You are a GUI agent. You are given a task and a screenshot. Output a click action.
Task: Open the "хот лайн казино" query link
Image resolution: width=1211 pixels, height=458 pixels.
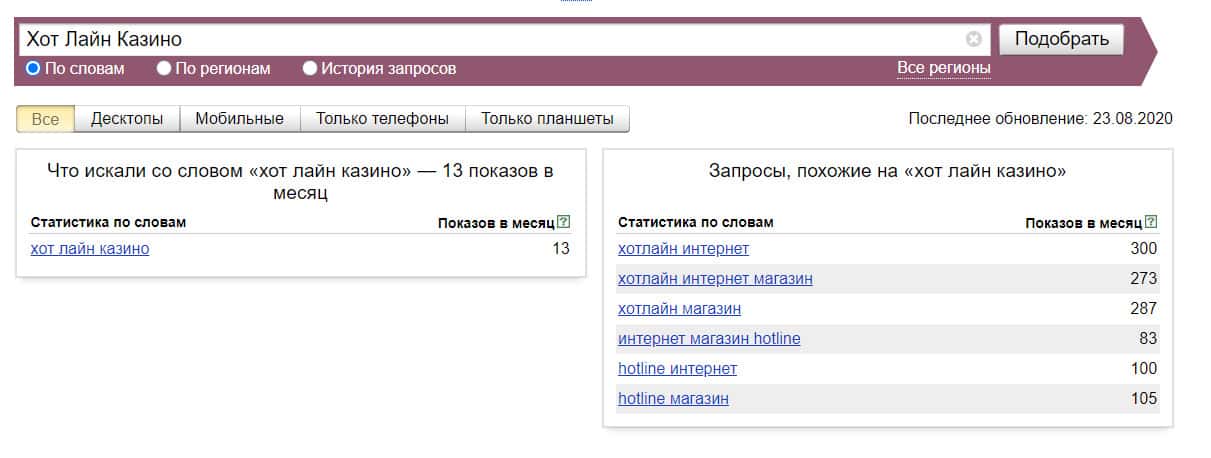pos(90,249)
